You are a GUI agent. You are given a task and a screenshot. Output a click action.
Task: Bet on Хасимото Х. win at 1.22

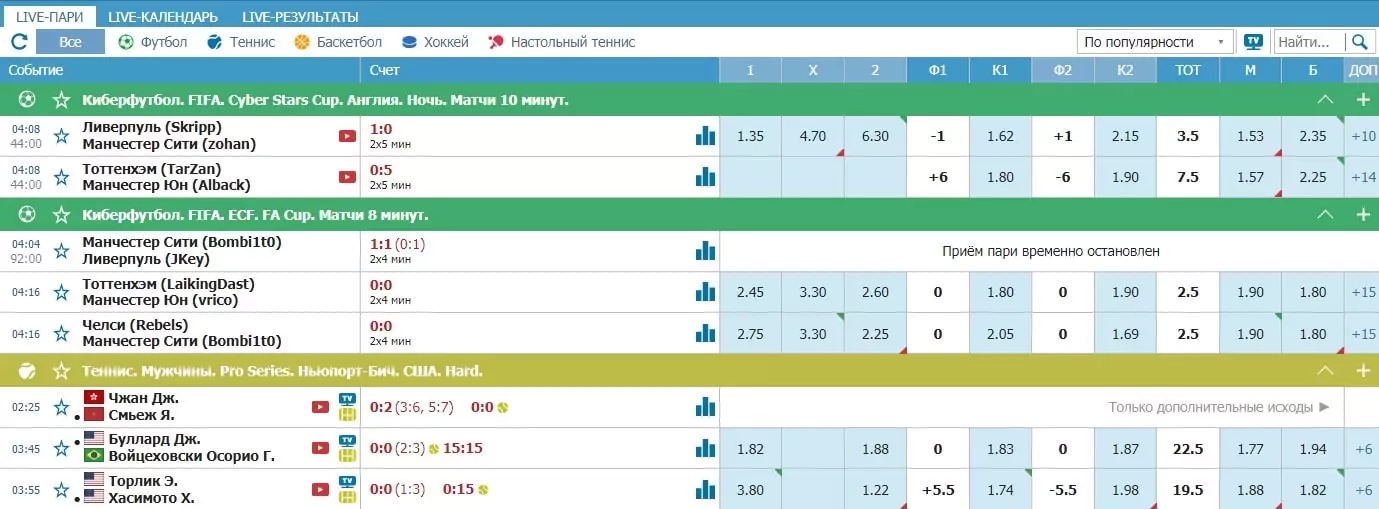pyautogui.click(x=875, y=489)
